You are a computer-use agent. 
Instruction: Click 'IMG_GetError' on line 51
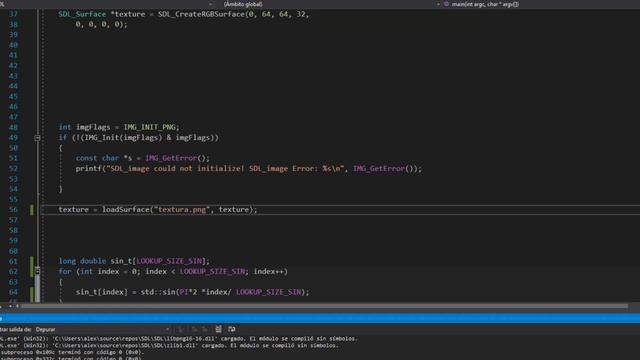point(171,158)
